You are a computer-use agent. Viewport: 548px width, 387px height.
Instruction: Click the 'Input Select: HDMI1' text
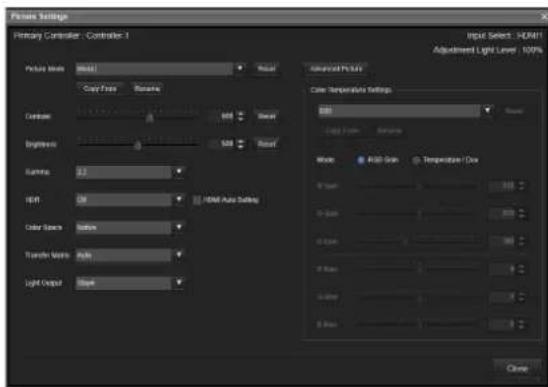click(504, 36)
